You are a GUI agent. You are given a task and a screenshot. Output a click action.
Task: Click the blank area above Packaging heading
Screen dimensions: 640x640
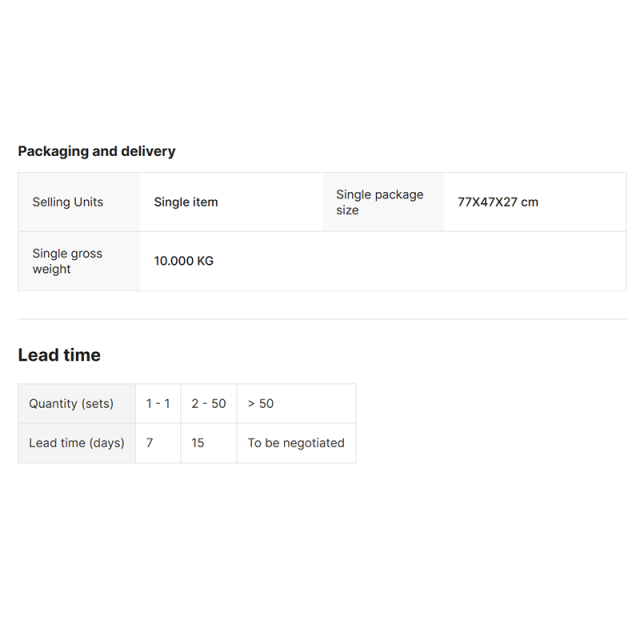coord(320,69)
